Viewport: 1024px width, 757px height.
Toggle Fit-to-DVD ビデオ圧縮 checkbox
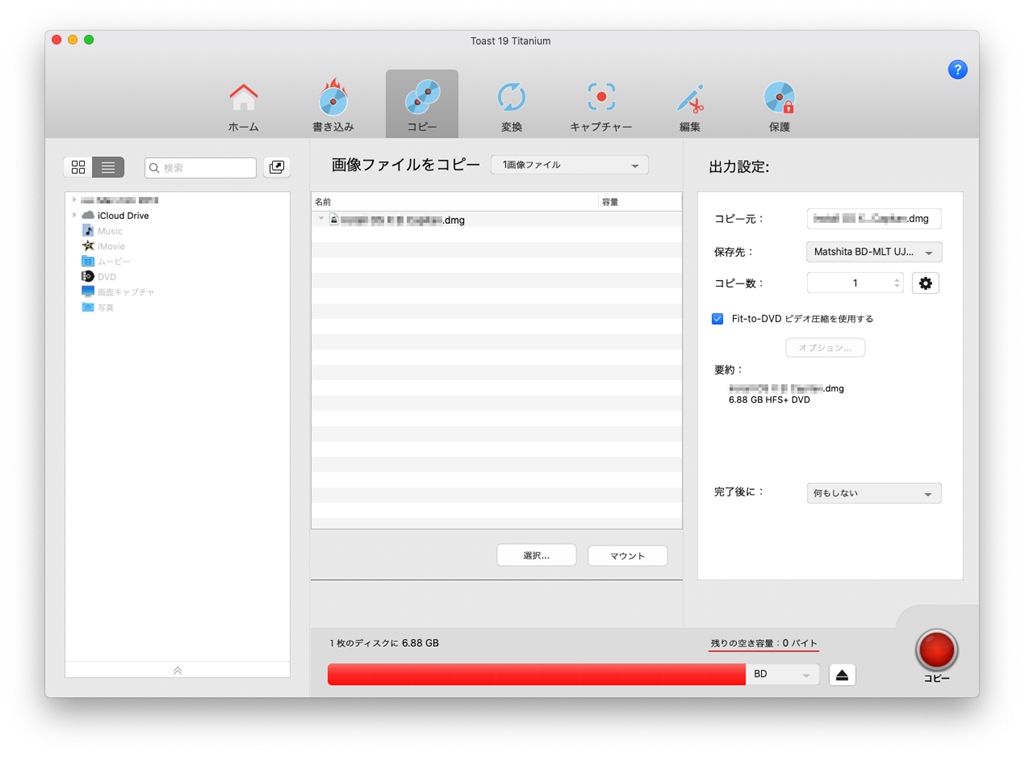717,319
